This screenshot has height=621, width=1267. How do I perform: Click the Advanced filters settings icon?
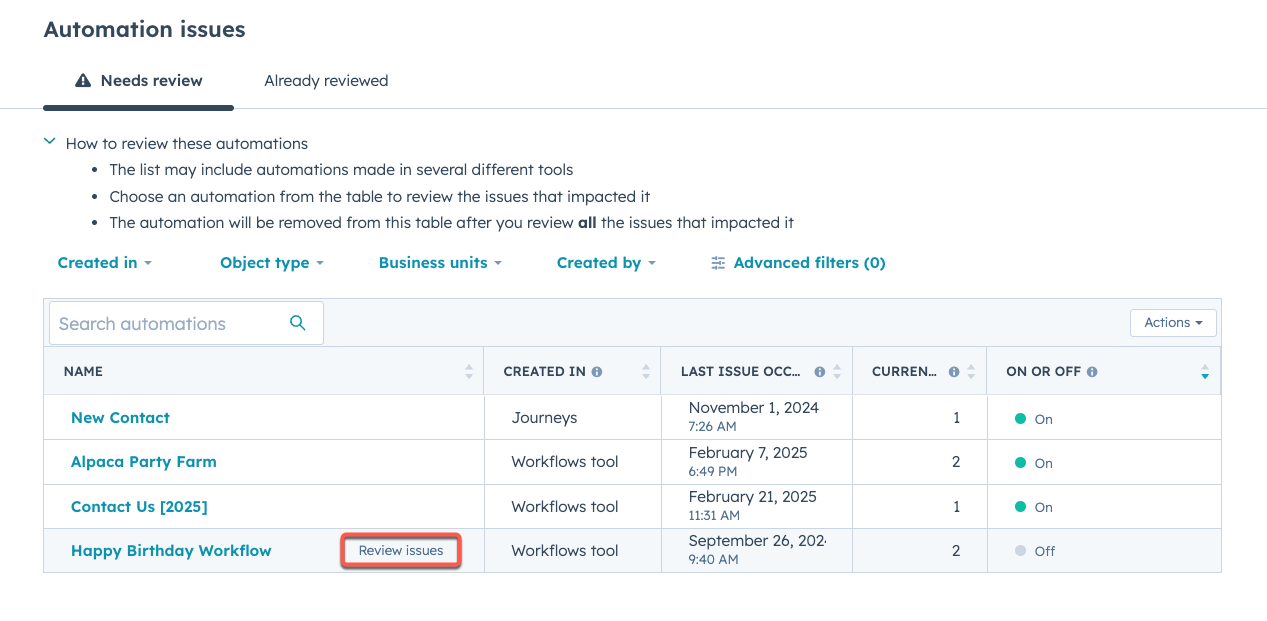pyautogui.click(x=717, y=262)
